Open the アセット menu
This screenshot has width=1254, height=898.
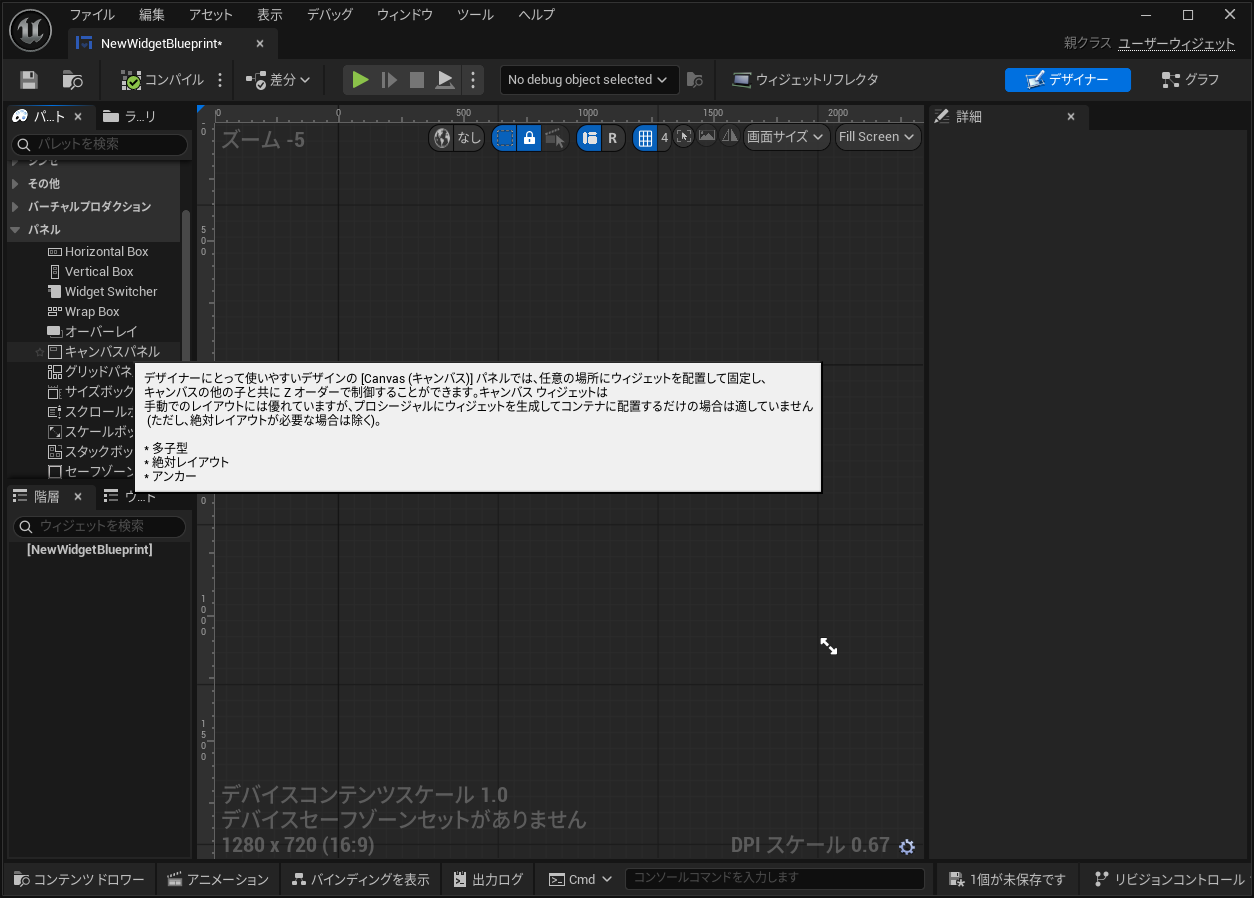tap(210, 15)
